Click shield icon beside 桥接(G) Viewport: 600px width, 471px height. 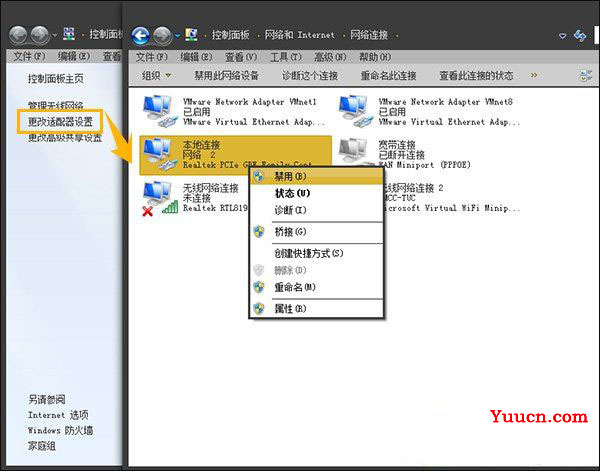259,231
